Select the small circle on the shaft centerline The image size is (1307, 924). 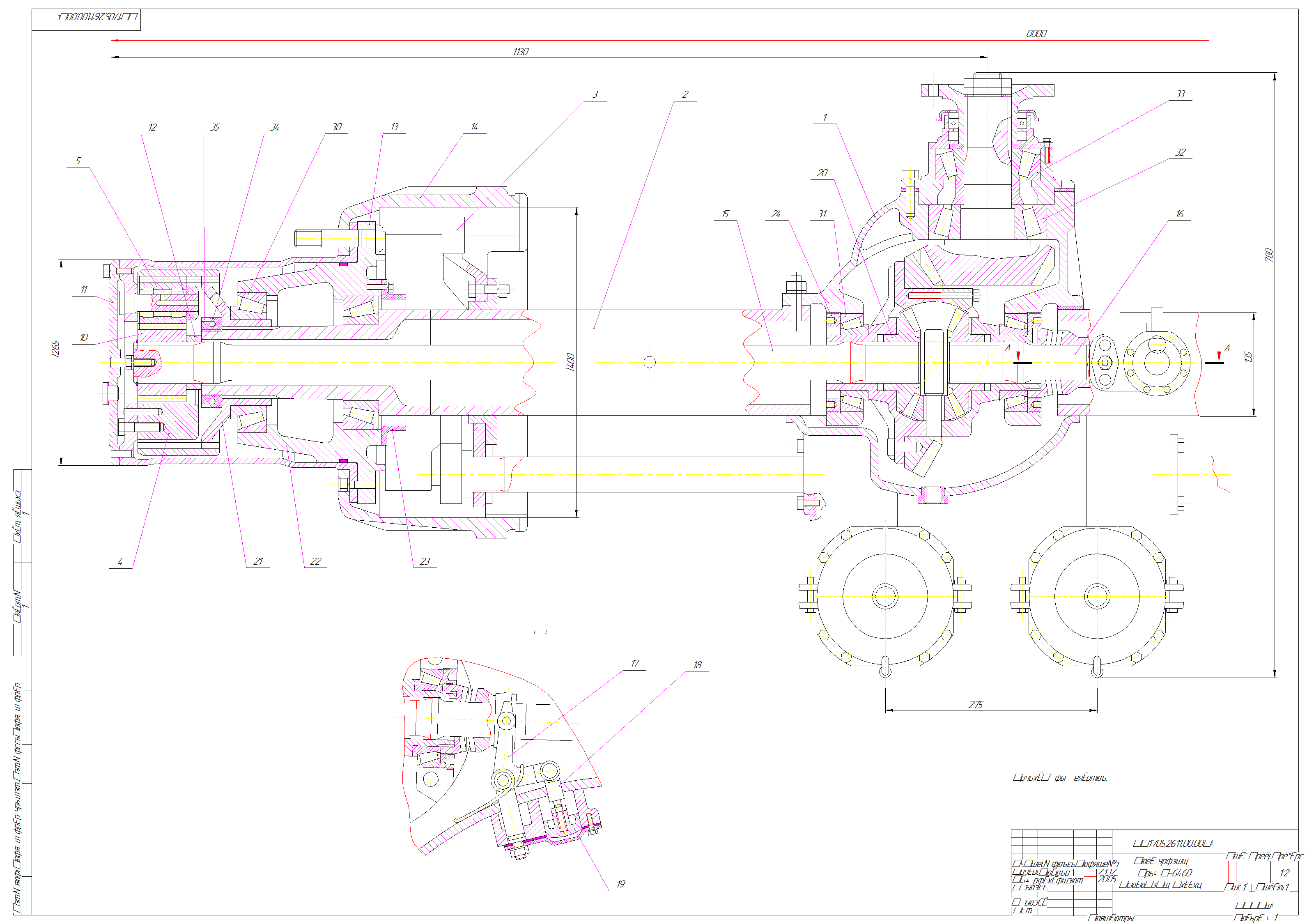pos(650,362)
